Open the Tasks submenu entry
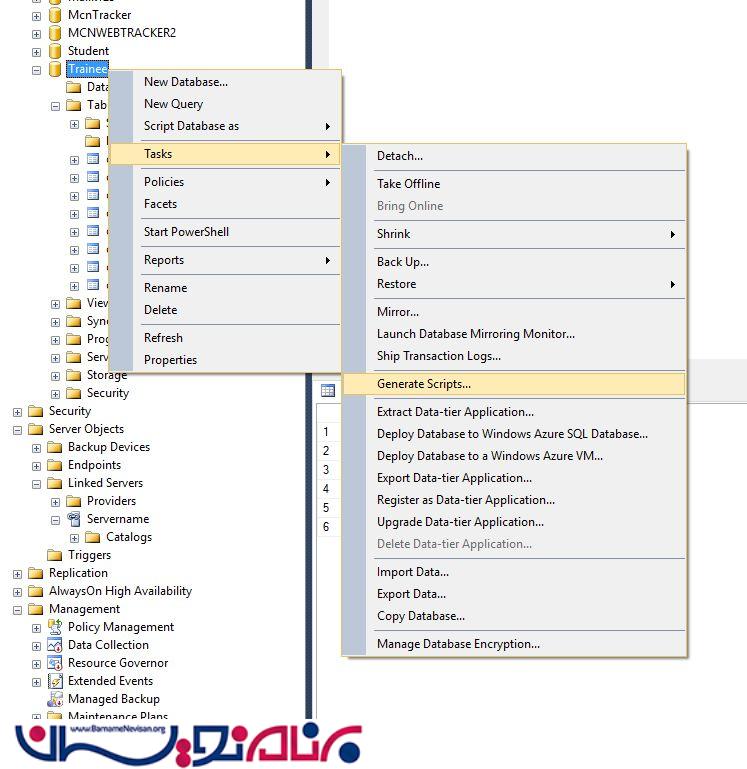The image size is (747, 769). click(225, 154)
